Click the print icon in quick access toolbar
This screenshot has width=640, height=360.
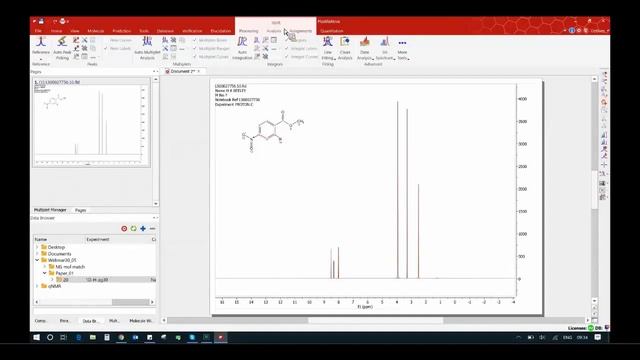point(62,21)
